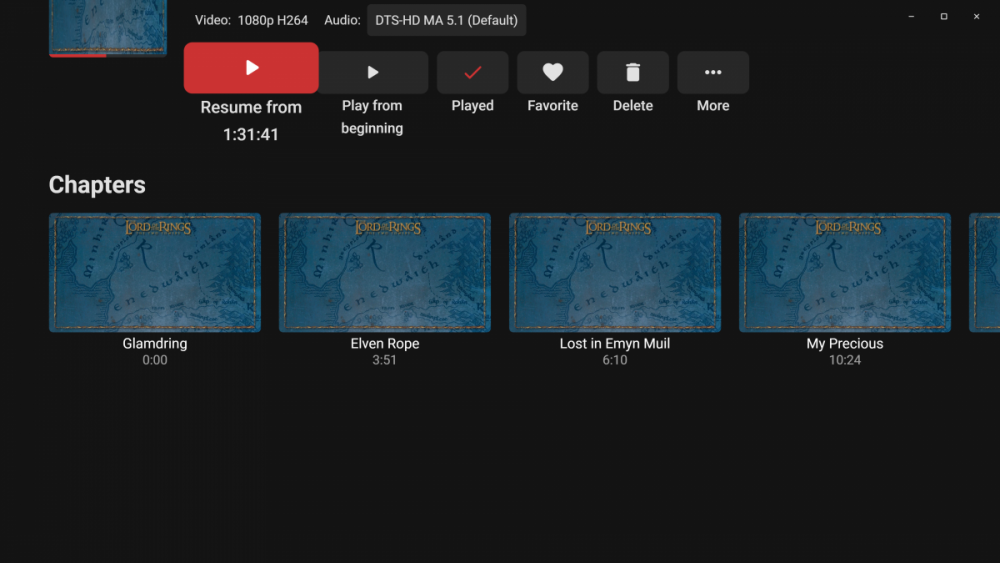The image size is (1000, 563).
Task: Click the 3:51 chapter timestamp
Action: coord(385,360)
